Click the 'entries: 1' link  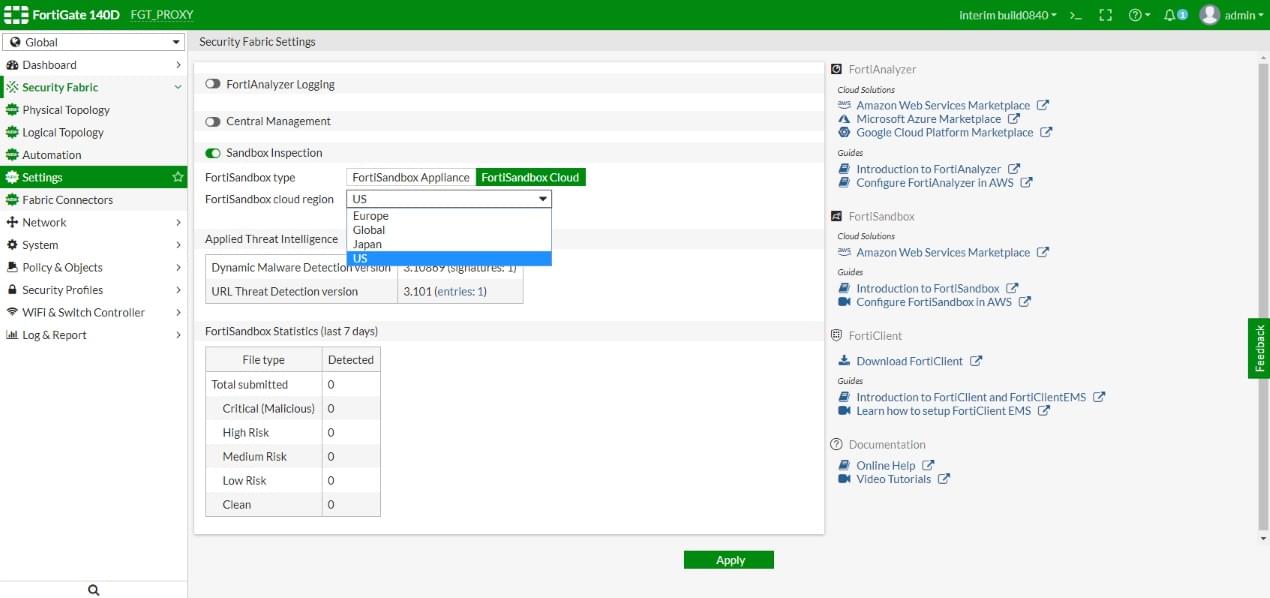460,292
